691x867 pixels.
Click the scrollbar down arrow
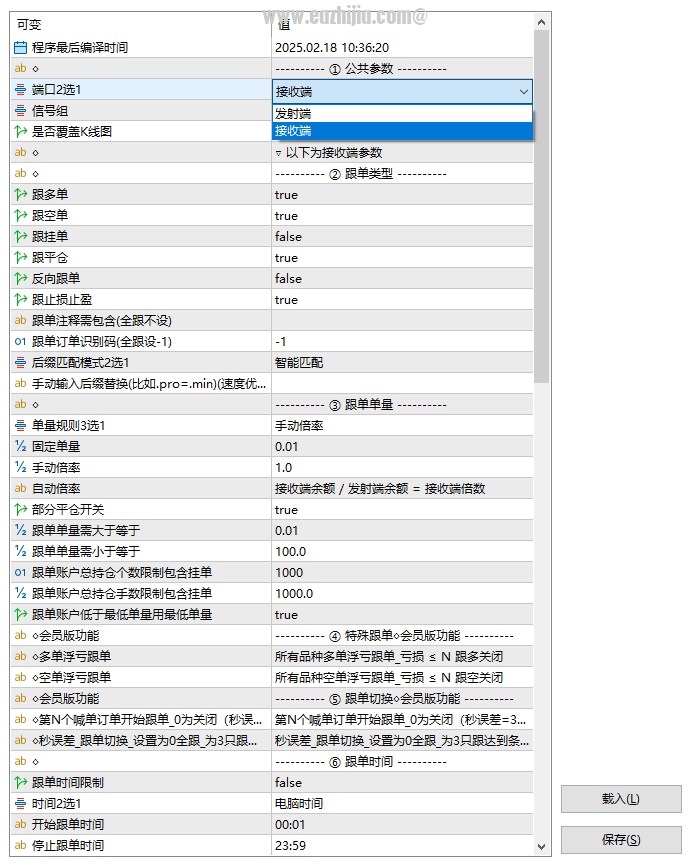pos(541,847)
